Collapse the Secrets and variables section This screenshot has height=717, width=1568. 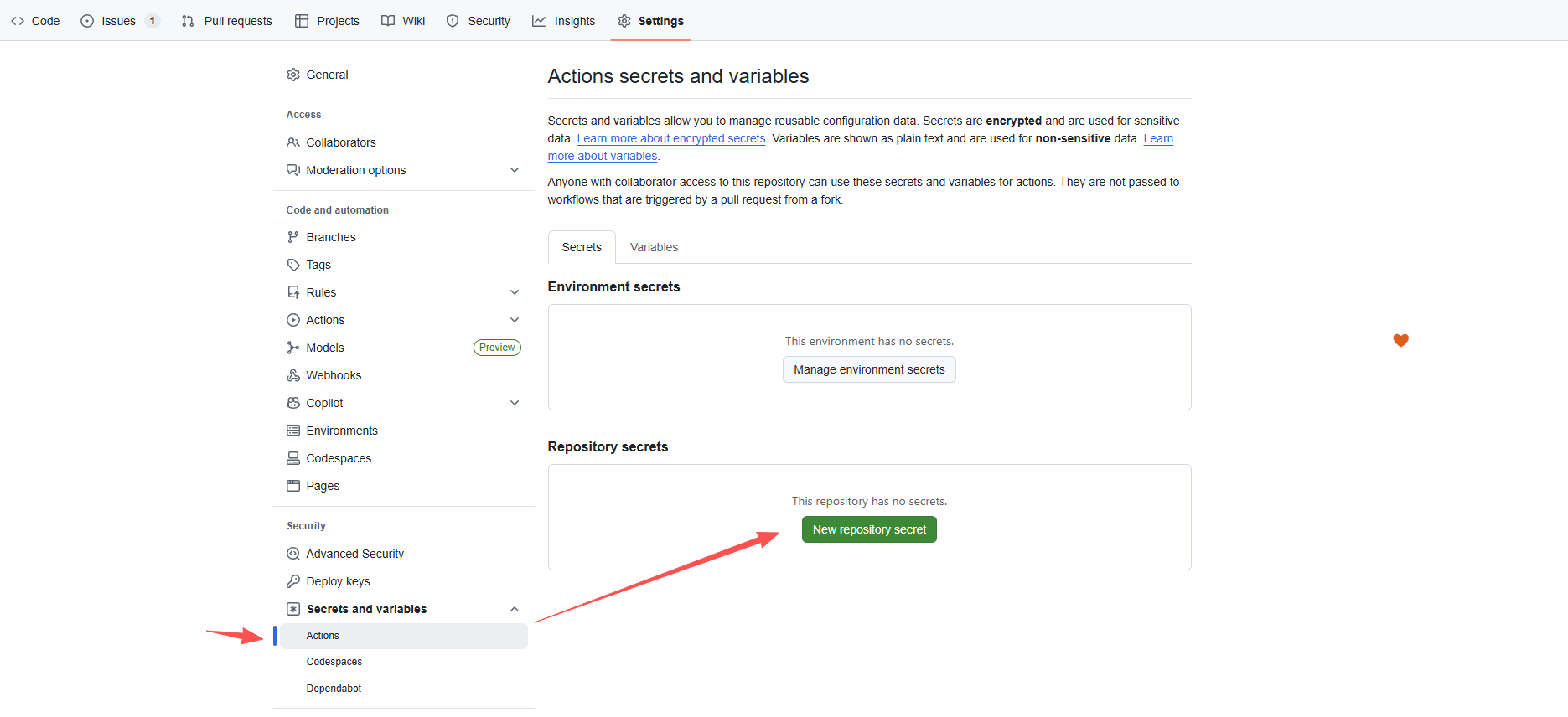[x=515, y=609]
